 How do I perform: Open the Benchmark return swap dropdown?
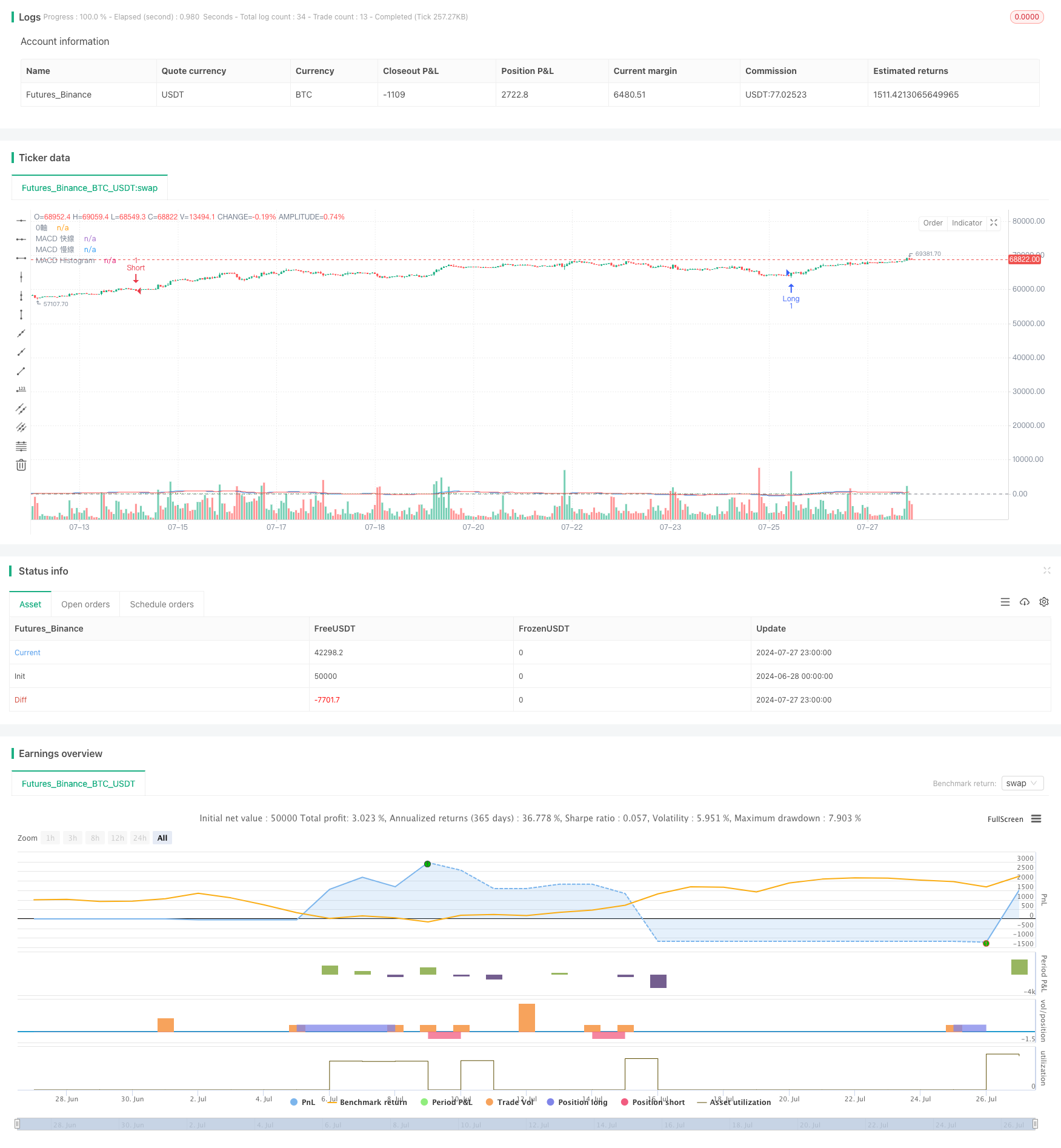pos(1022,783)
